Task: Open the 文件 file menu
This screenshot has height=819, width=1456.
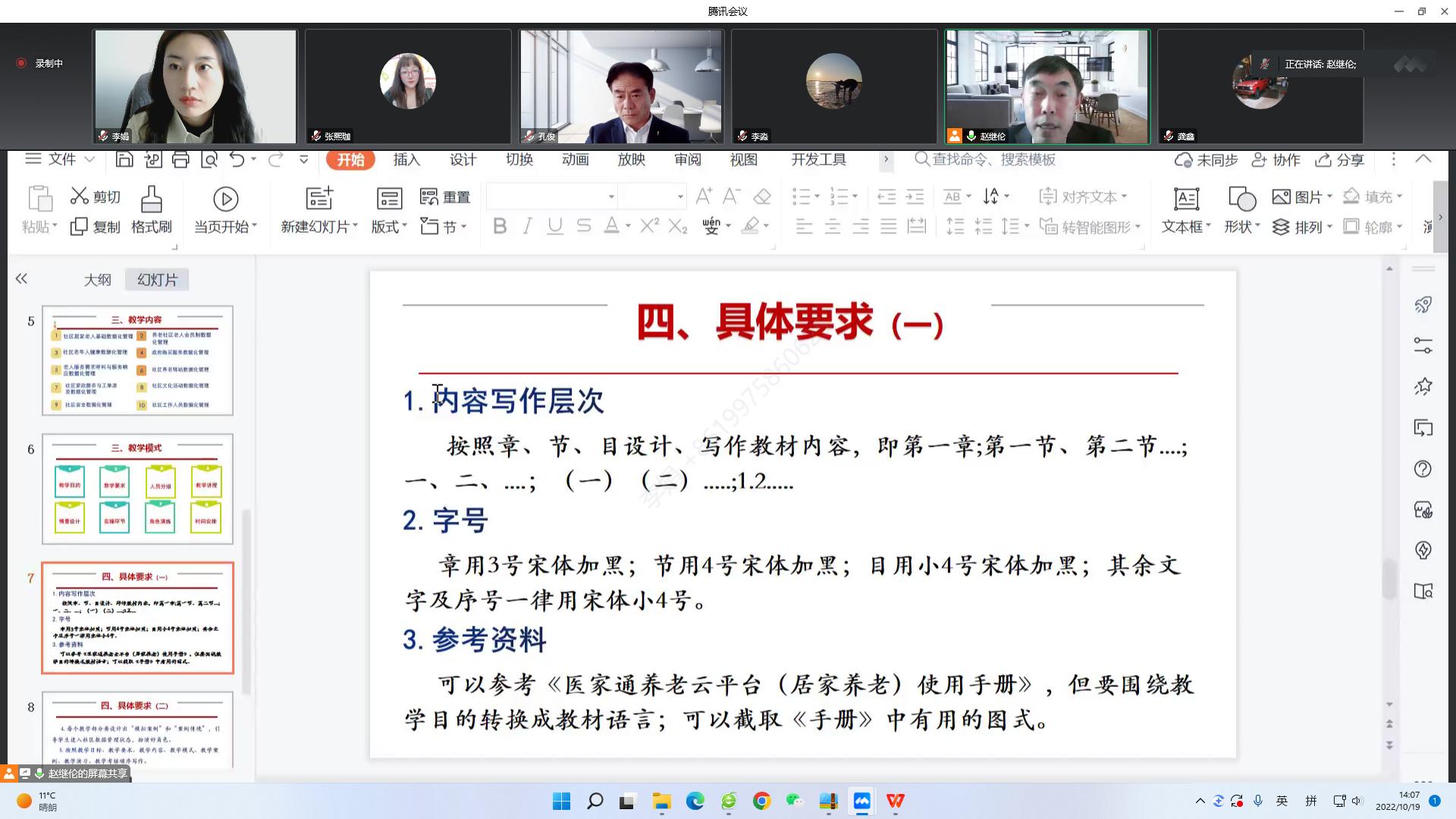Action: point(60,159)
